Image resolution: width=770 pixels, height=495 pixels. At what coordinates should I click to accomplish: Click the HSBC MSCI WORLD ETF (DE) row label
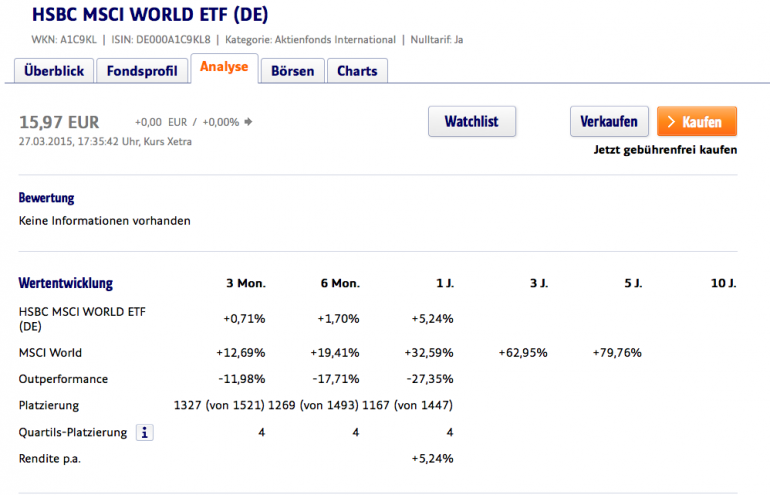(82, 319)
